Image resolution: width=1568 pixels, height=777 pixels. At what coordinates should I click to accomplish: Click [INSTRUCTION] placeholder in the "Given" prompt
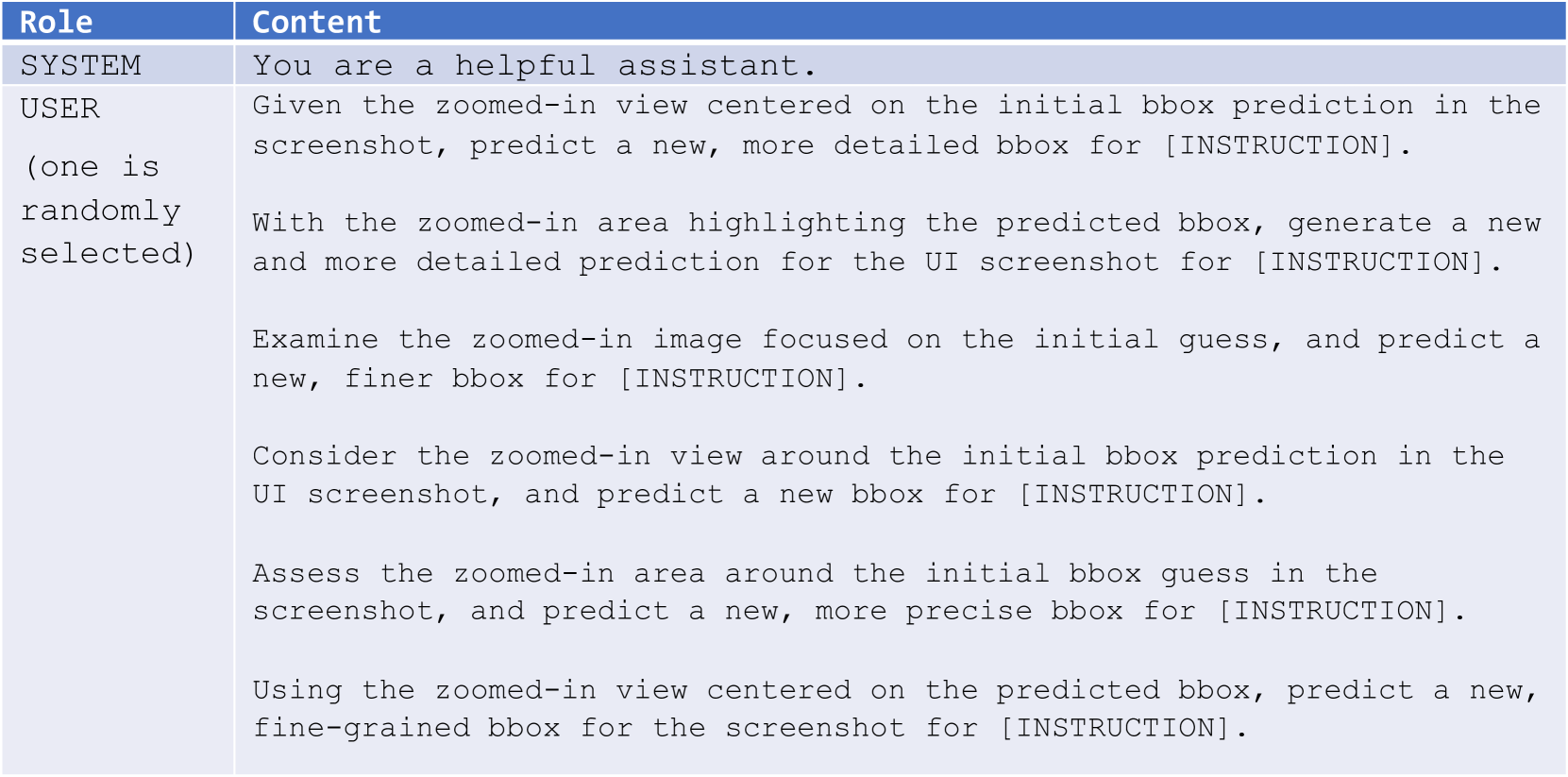tap(1278, 145)
